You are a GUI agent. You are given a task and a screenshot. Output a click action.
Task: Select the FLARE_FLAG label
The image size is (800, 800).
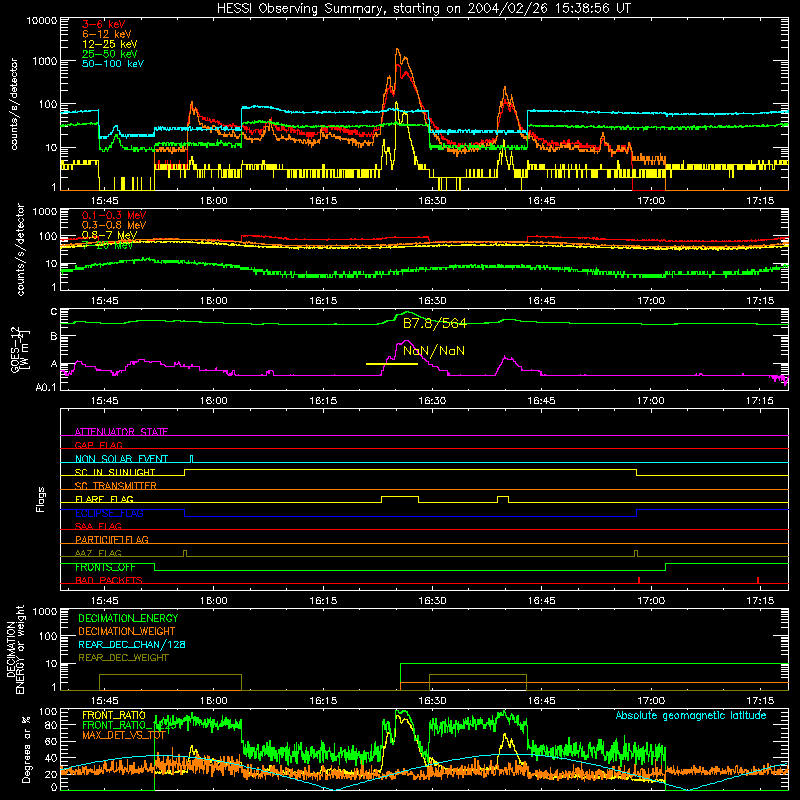(104, 499)
